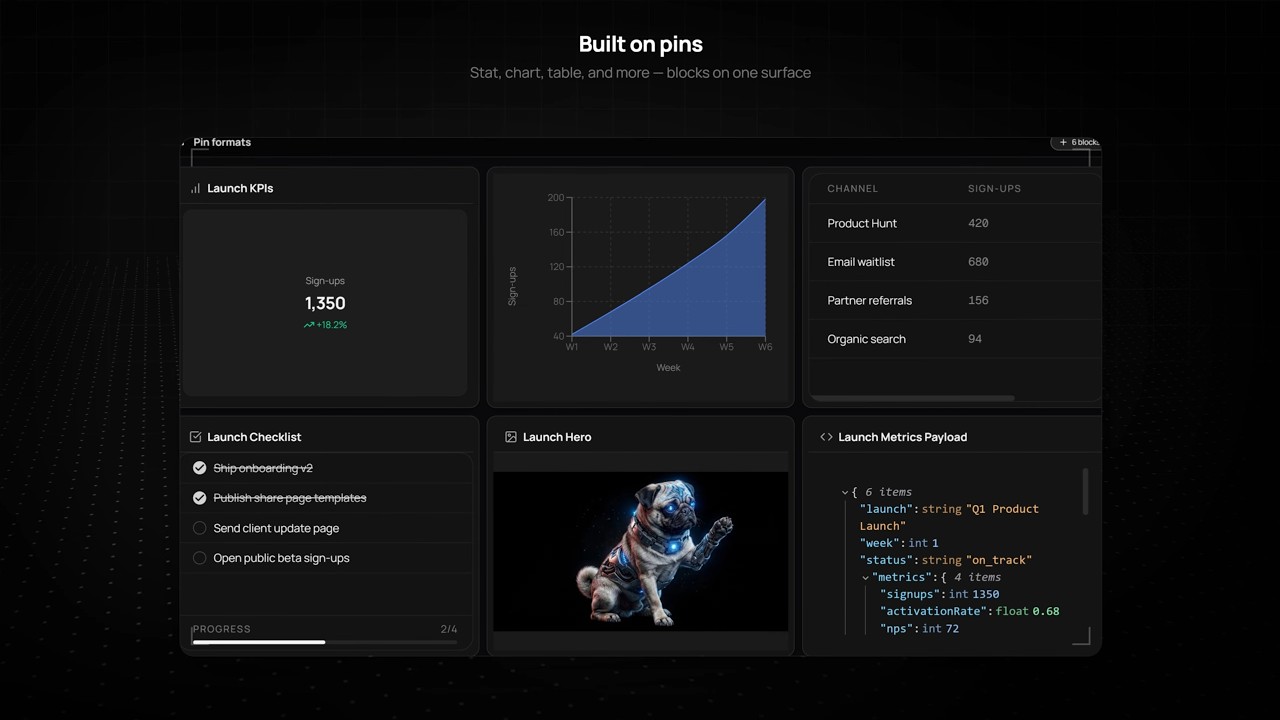Collapse the root "6 items" JSON node

(845, 492)
